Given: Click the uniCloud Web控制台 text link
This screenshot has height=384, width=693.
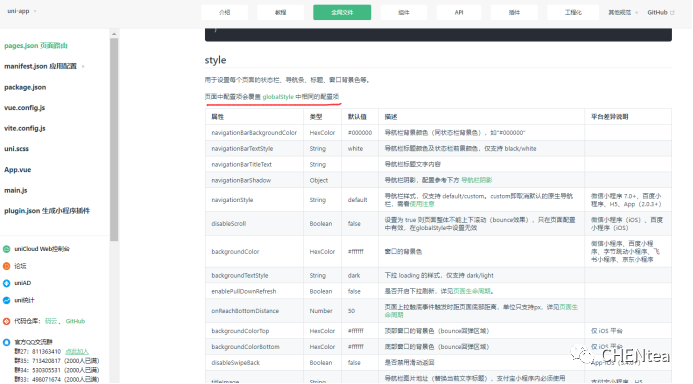Looking at the screenshot, I should 42,249.
